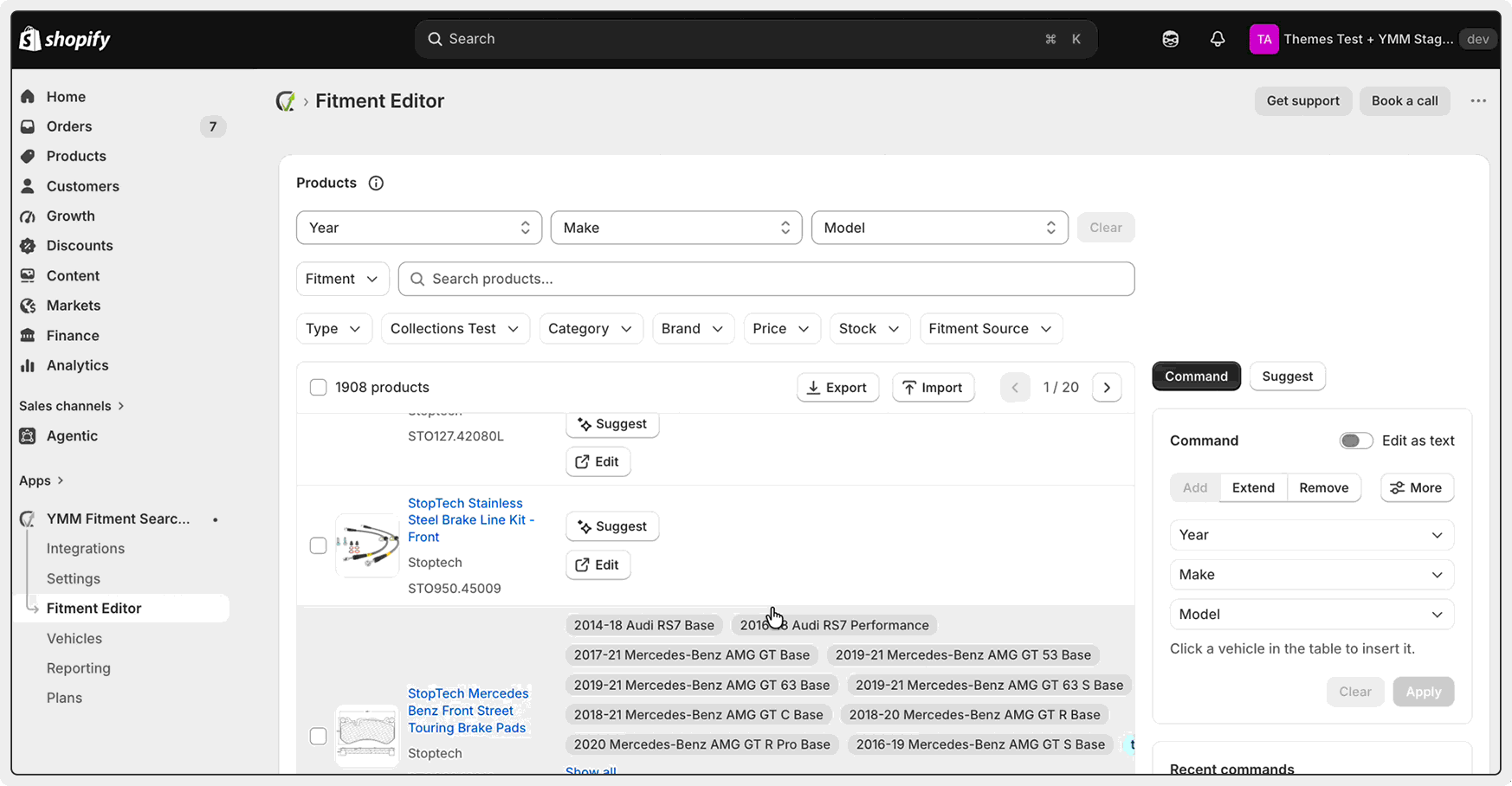Open the Command panel Model dropdown

(1311, 615)
